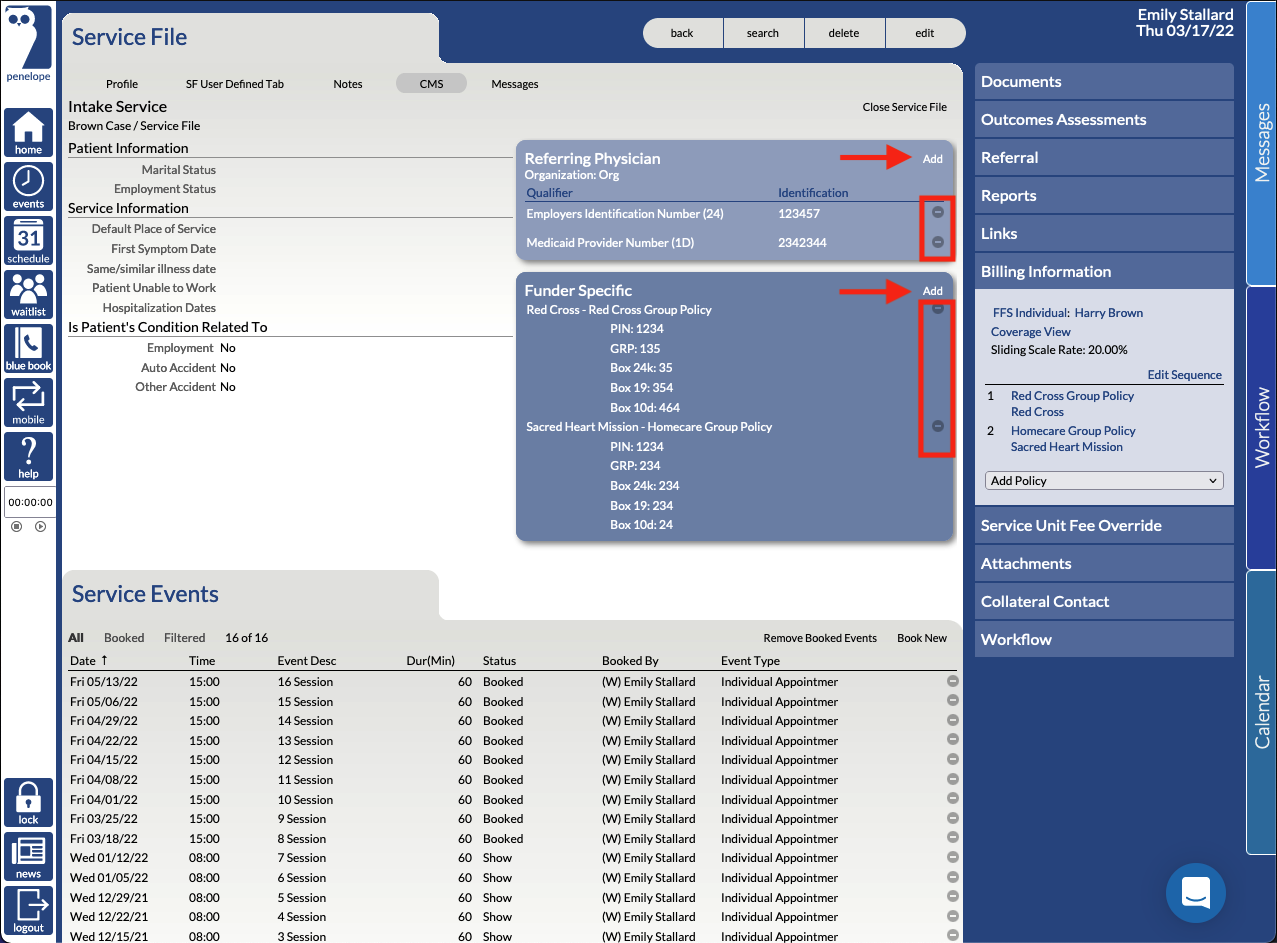The height and width of the screenshot is (943, 1277).
Task: Open the Add Policy dropdown
Action: pos(1104,481)
